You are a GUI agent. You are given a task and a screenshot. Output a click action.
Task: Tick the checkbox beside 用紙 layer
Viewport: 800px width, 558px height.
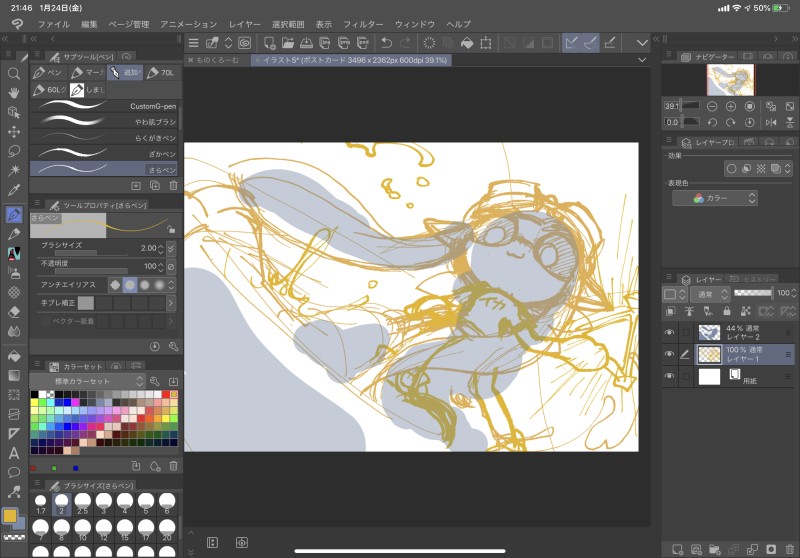[686, 376]
